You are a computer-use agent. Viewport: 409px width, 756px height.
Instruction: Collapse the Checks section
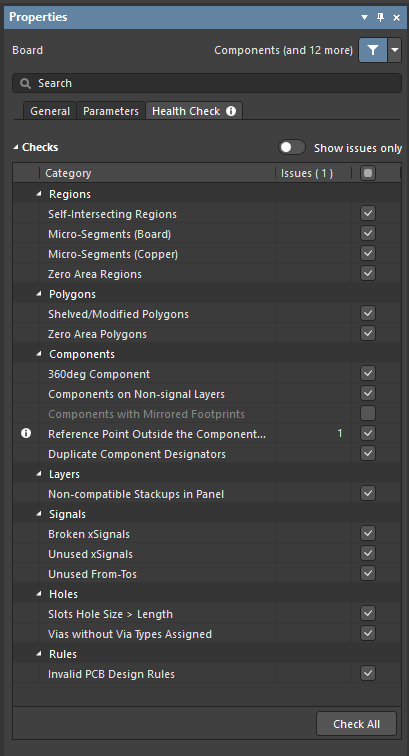tap(16, 147)
